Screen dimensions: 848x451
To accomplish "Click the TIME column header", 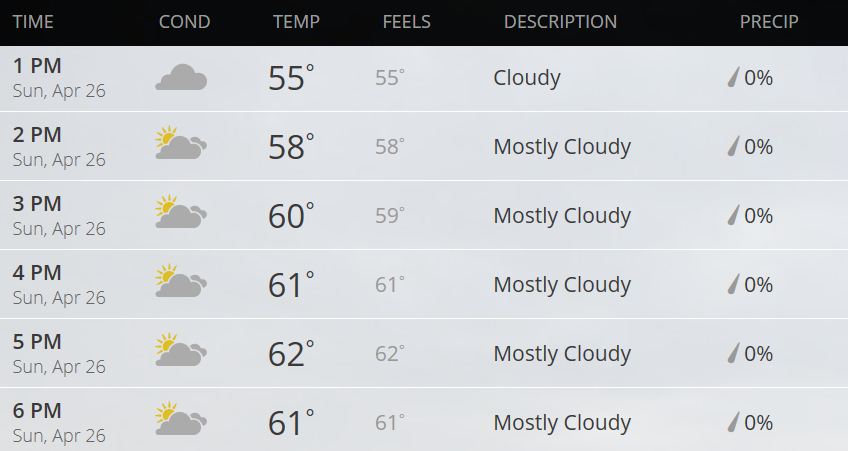I will [33, 22].
